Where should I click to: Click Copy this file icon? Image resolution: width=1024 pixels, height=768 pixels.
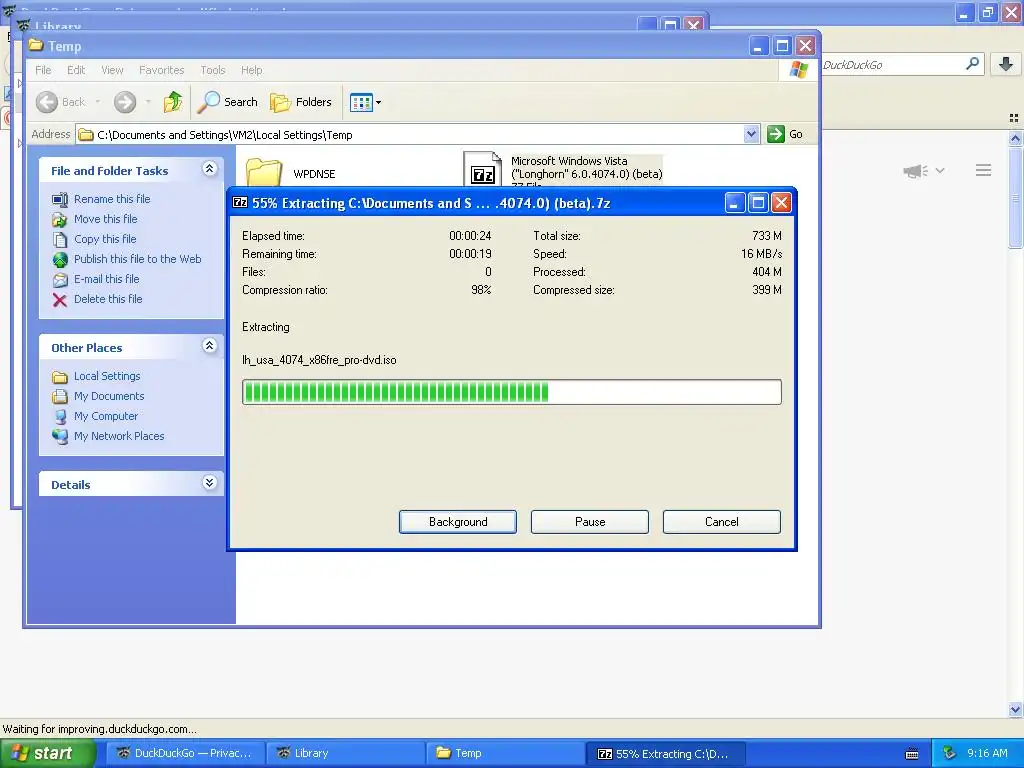60,240
